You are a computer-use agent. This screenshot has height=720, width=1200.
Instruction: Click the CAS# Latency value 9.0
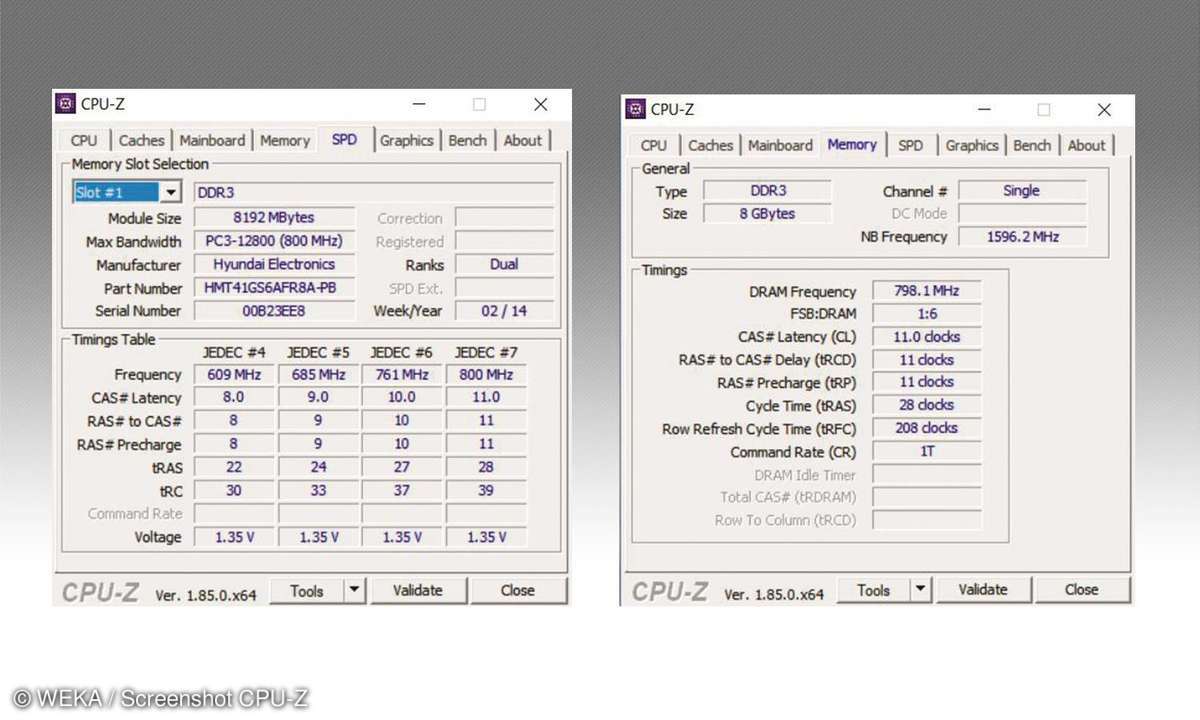(x=319, y=398)
